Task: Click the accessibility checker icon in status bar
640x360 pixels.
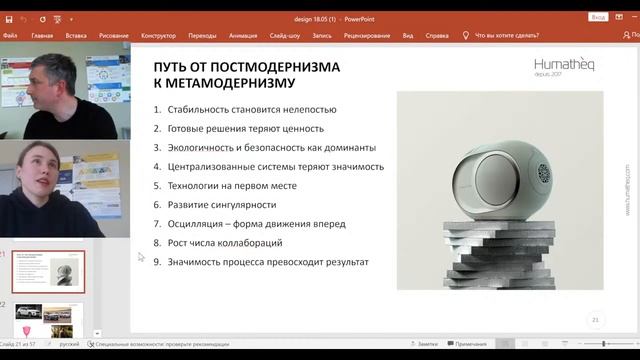Action: (91, 344)
